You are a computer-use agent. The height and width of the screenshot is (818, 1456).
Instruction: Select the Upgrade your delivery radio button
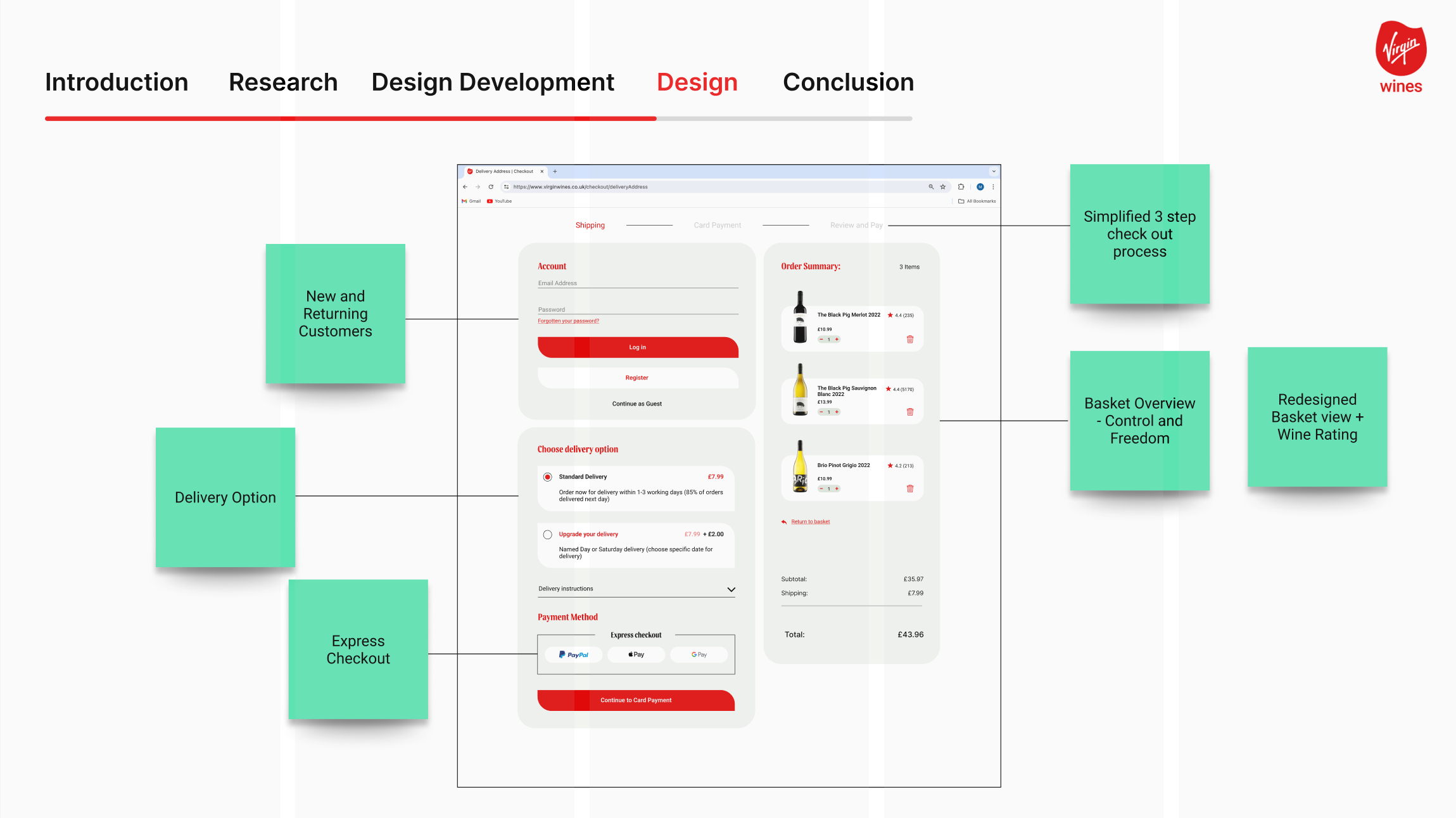point(548,535)
